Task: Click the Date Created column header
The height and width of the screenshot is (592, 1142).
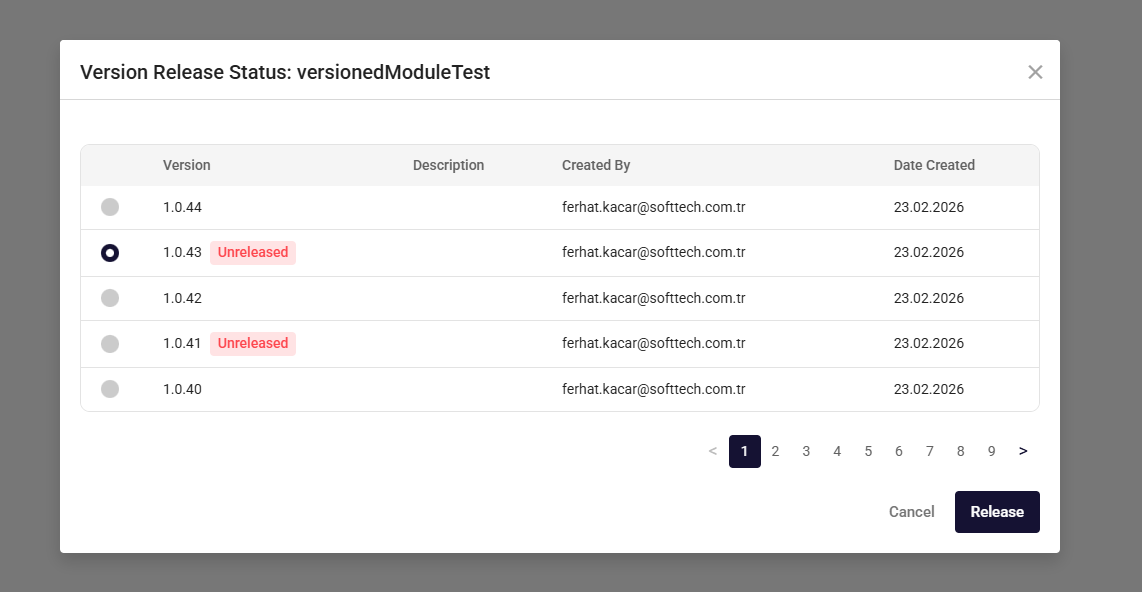Action: pos(934,165)
